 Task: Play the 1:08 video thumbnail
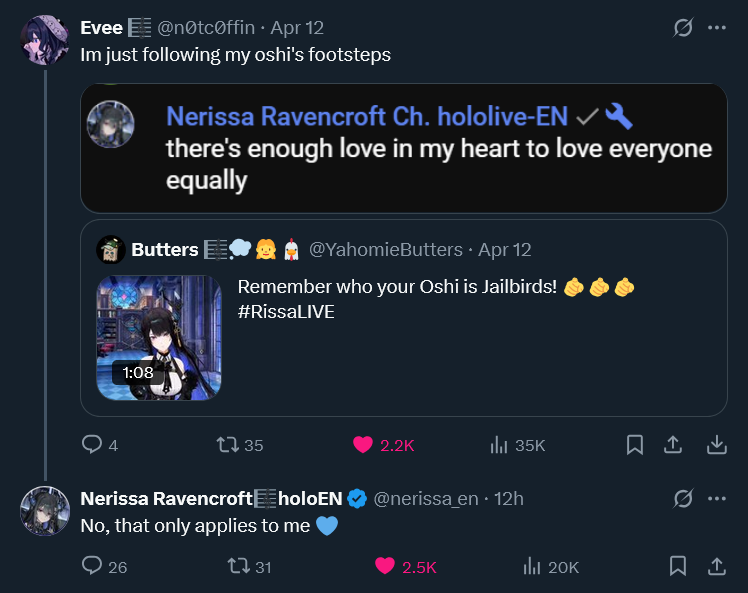159,338
